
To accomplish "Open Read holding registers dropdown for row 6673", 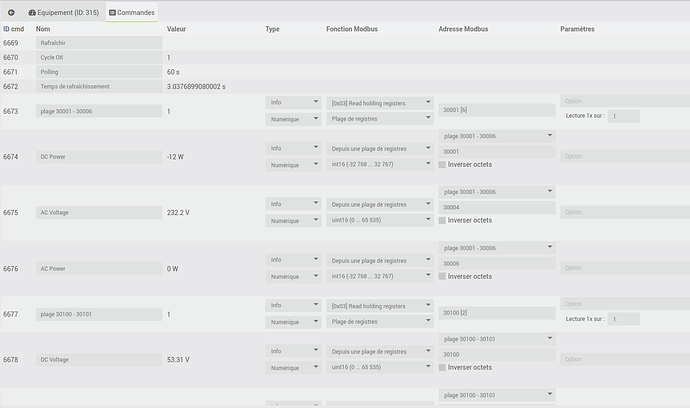I will (x=380, y=103).
